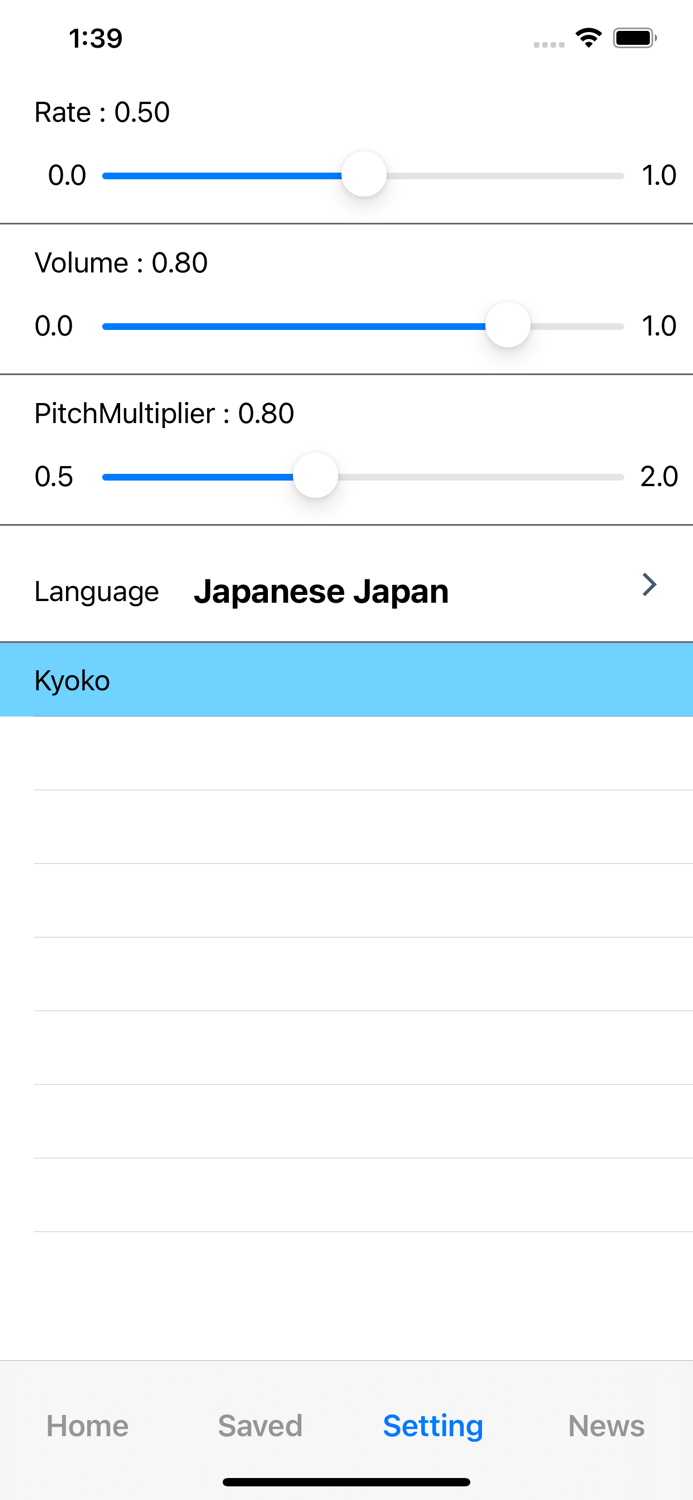The height and width of the screenshot is (1500, 693).
Task: Click the Rate slider thumb
Action: click(x=364, y=175)
